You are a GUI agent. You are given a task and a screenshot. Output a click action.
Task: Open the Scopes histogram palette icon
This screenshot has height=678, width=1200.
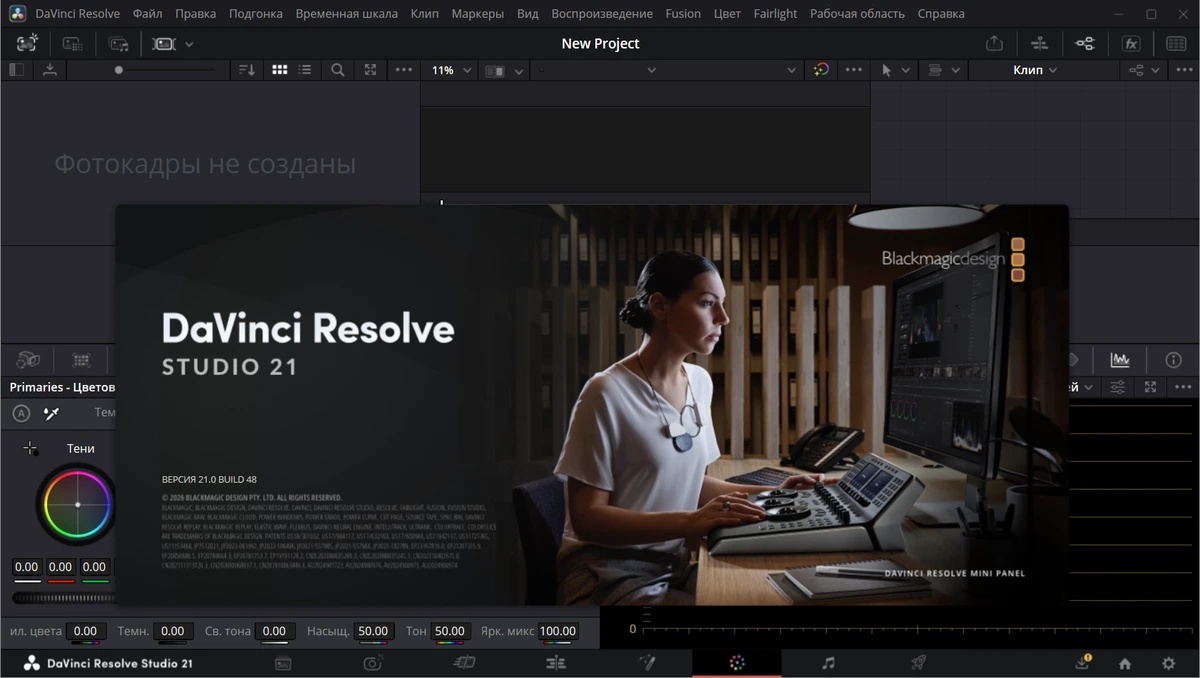point(1119,360)
